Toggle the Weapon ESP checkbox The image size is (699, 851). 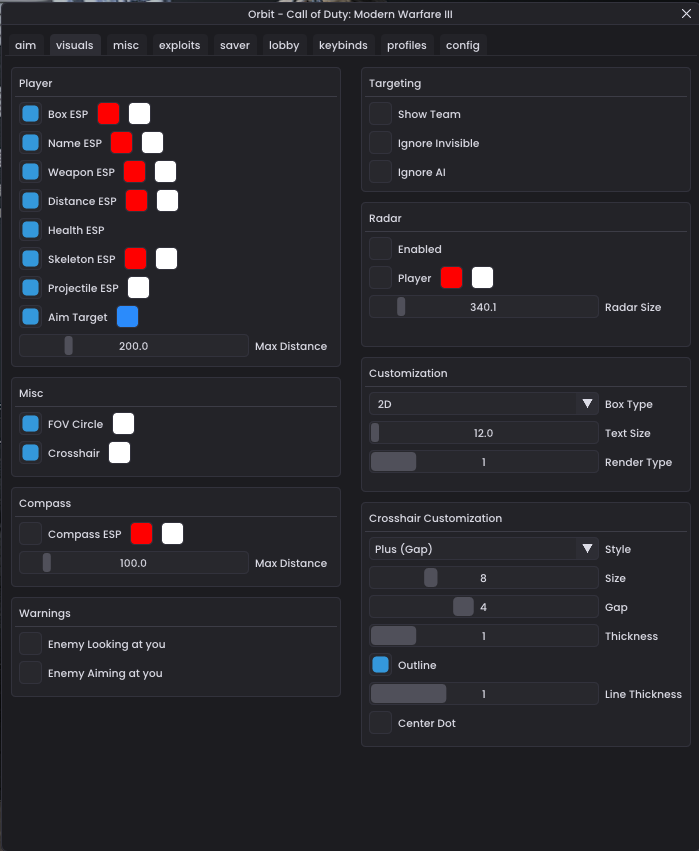click(x=30, y=172)
